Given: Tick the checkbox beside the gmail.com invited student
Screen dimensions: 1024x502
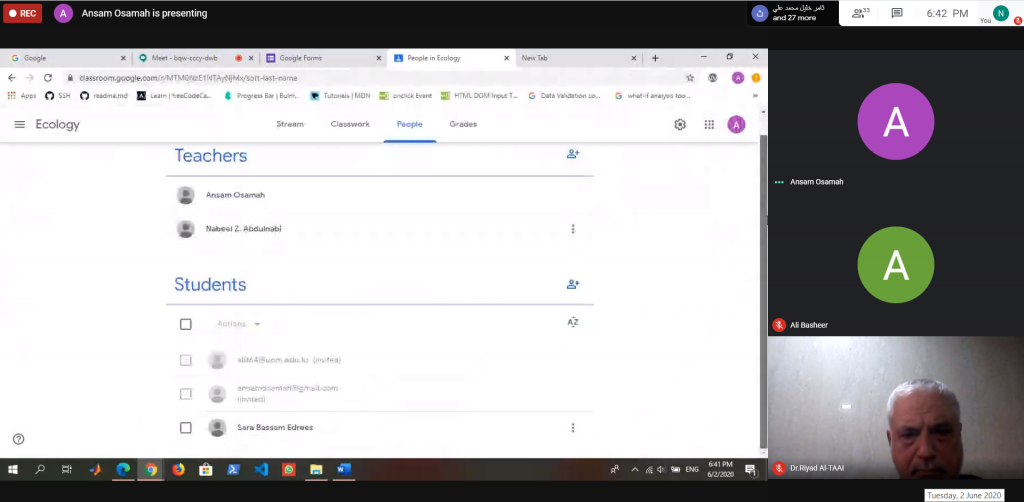Looking at the screenshot, I should click(x=186, y=393).
